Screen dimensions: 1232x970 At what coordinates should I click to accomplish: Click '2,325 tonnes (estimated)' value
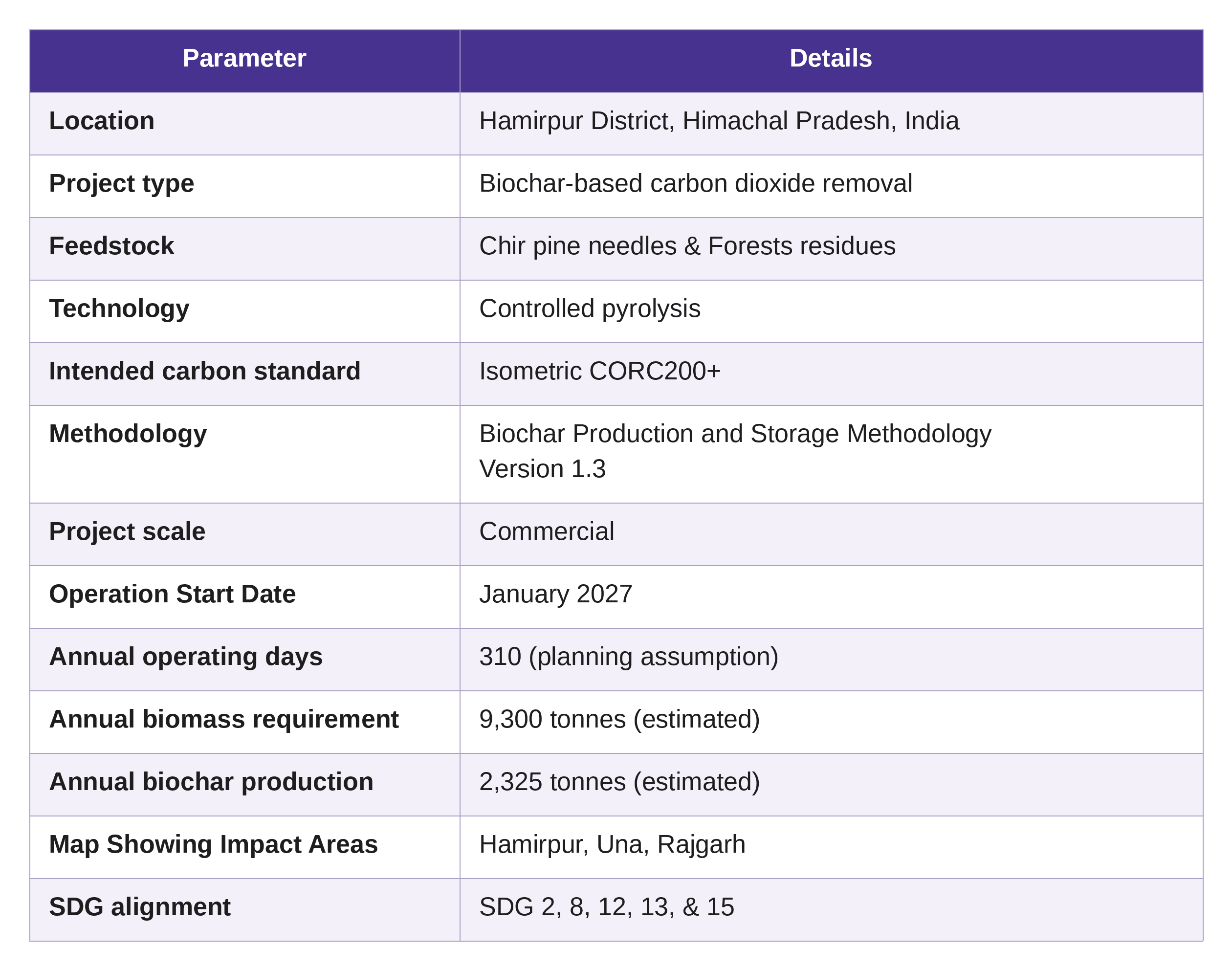point(620,782)
